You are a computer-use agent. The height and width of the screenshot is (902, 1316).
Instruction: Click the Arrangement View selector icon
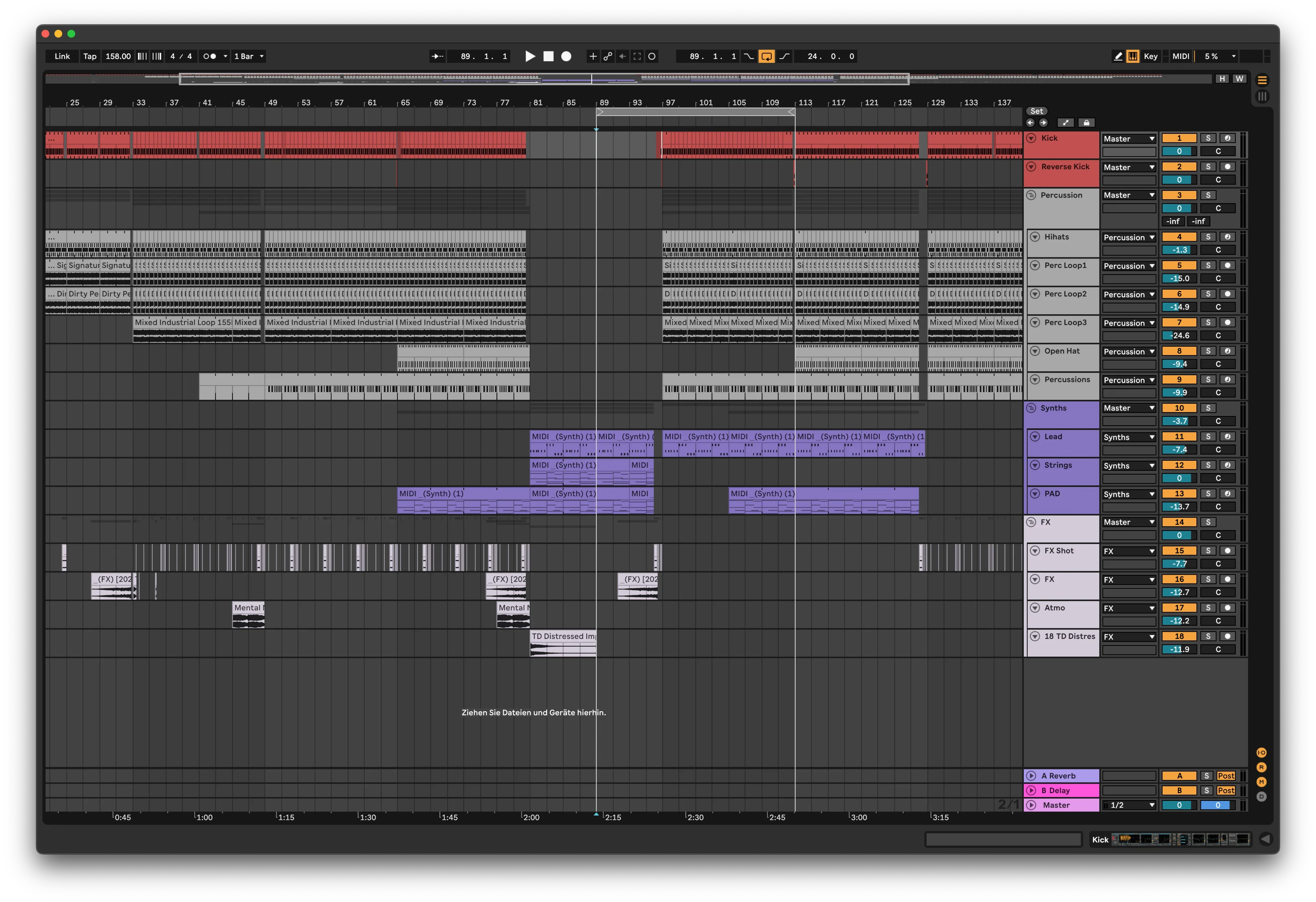pyautogui.click(x=1262, y=80)
